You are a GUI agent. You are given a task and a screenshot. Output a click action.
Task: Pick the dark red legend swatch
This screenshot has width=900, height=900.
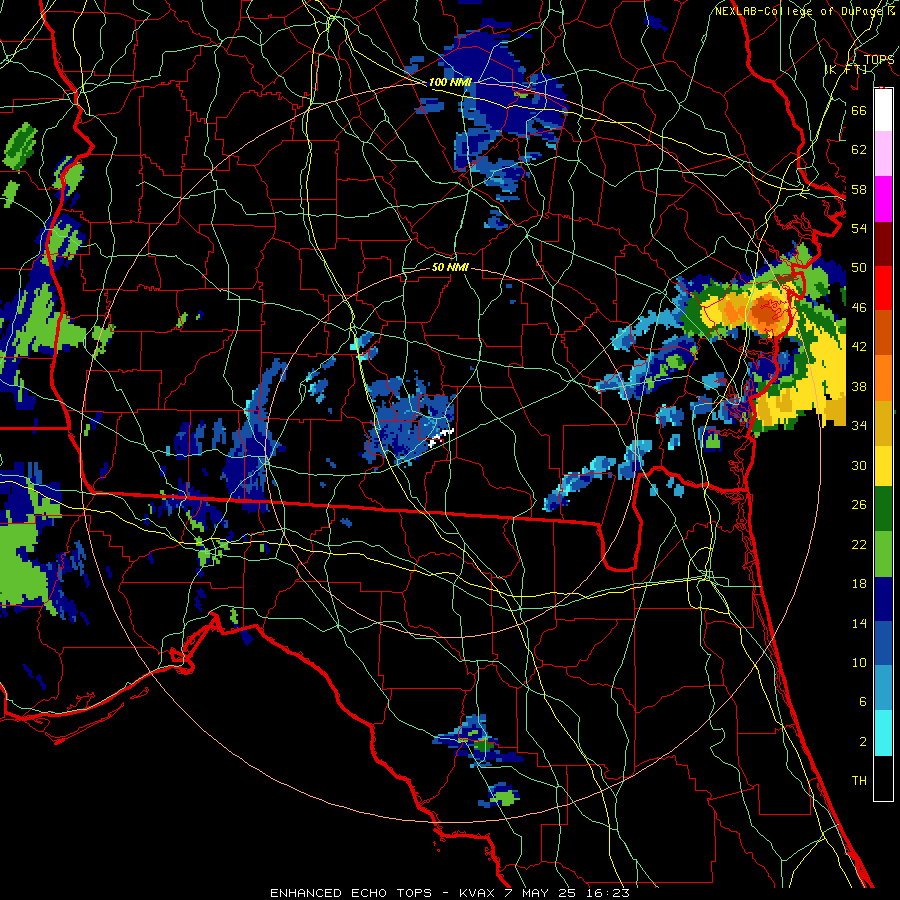point(883,244)
